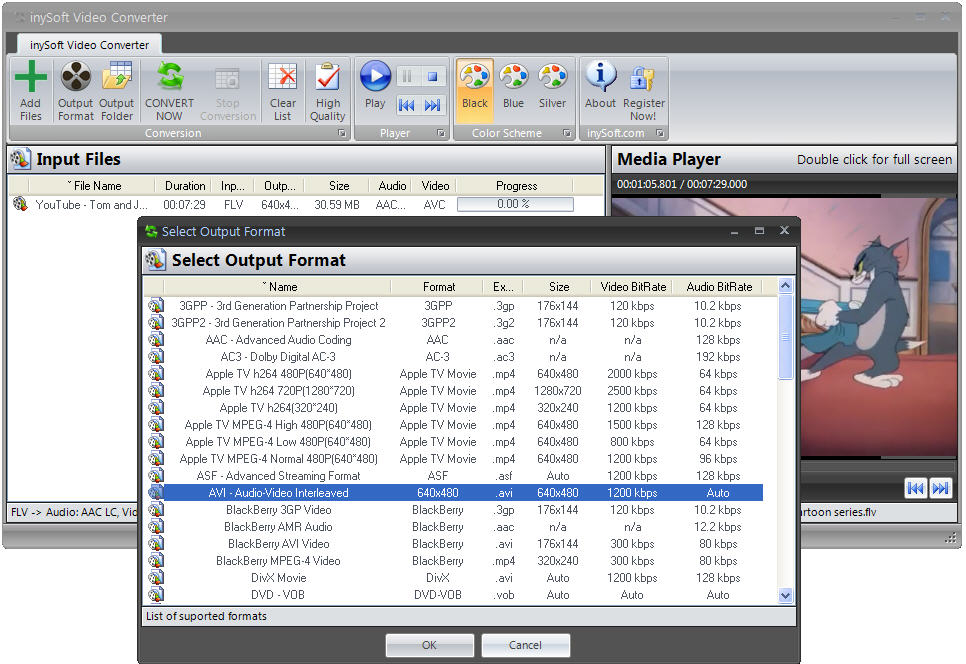Click format list scroll down arrow

785,595
